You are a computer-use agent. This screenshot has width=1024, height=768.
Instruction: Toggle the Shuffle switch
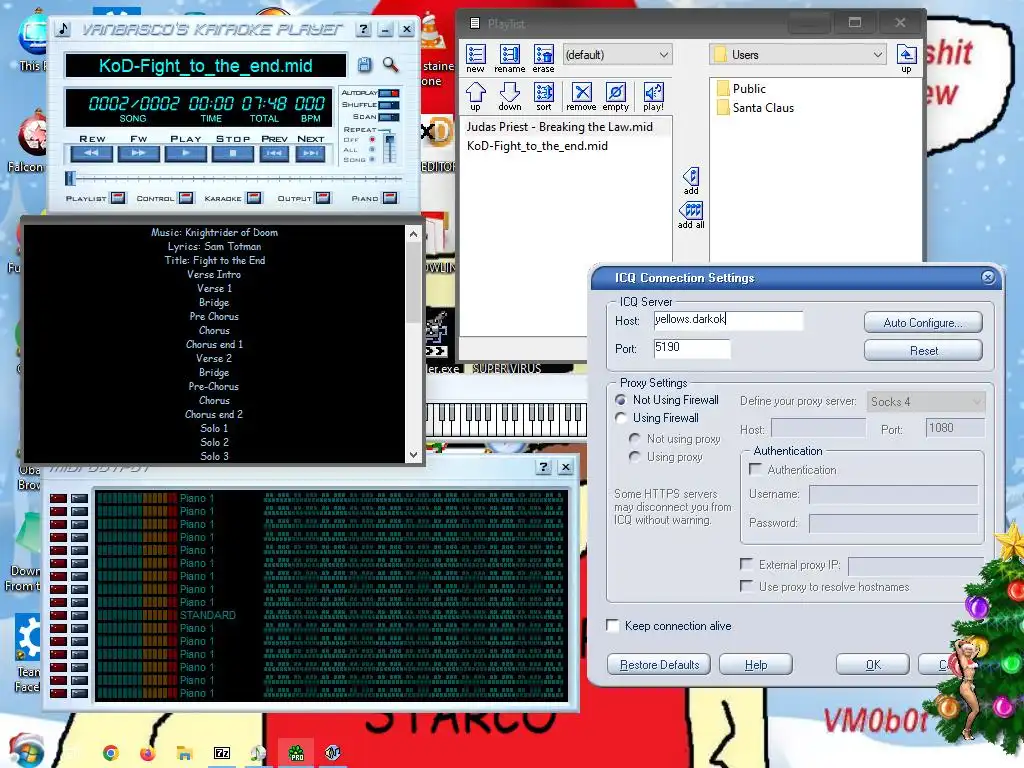point(389,104)
